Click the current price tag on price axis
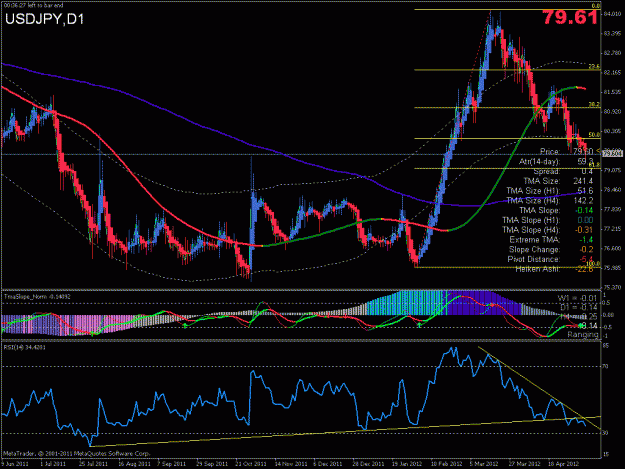Screen dimensions: 625x469 coord(613,153)
